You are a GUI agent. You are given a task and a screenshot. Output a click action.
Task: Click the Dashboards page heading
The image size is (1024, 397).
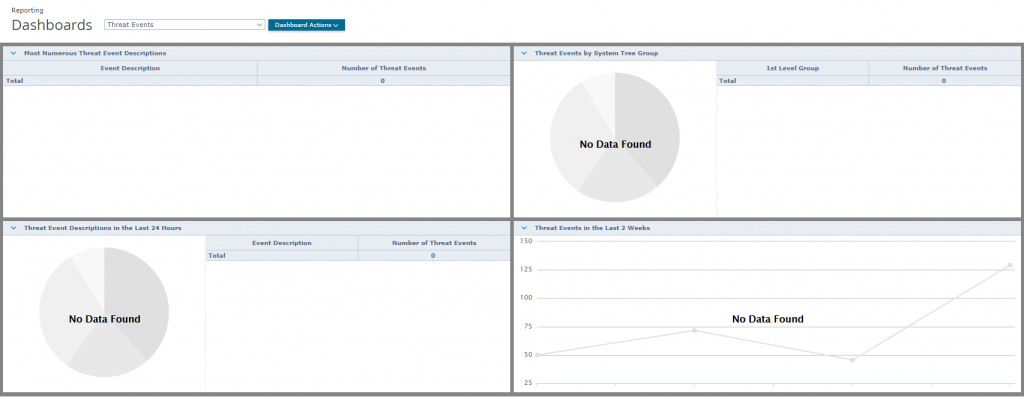click(52, 25)
